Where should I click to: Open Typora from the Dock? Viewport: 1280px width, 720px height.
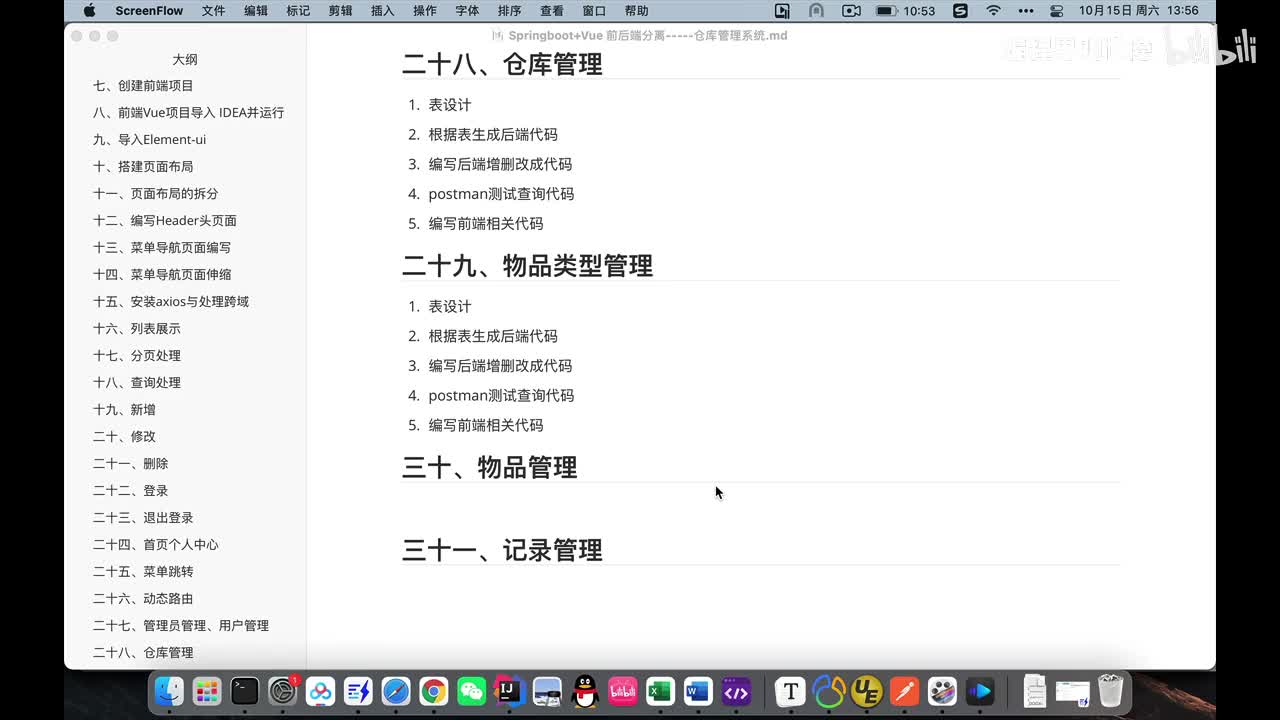[791, 691]
